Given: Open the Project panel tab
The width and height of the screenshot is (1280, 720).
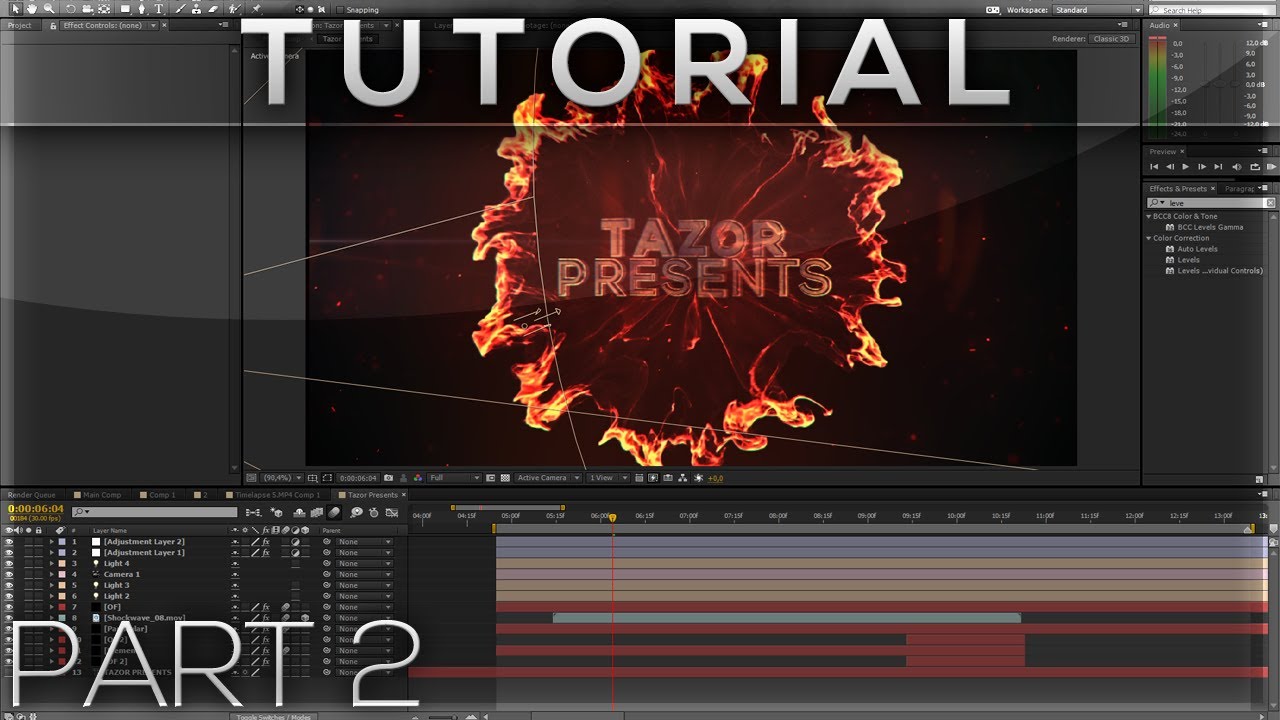Looking at the screenshot, I should click(20, 25).
